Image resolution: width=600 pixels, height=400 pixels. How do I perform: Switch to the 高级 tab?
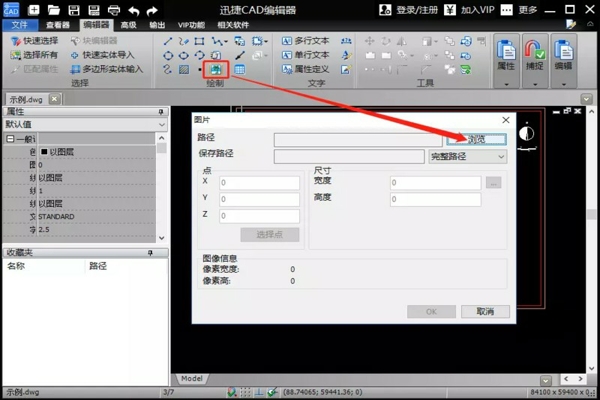129,25
